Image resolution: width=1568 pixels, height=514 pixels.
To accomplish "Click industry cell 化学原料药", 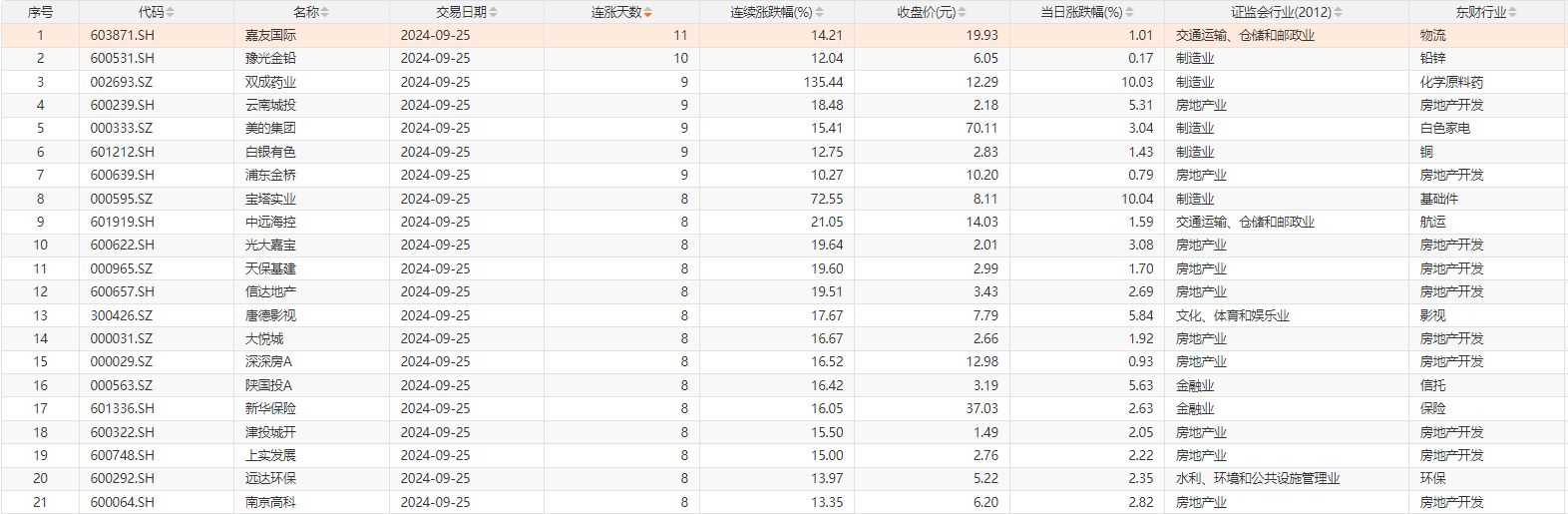I will pyautogui.click(x=1451, y=82).
